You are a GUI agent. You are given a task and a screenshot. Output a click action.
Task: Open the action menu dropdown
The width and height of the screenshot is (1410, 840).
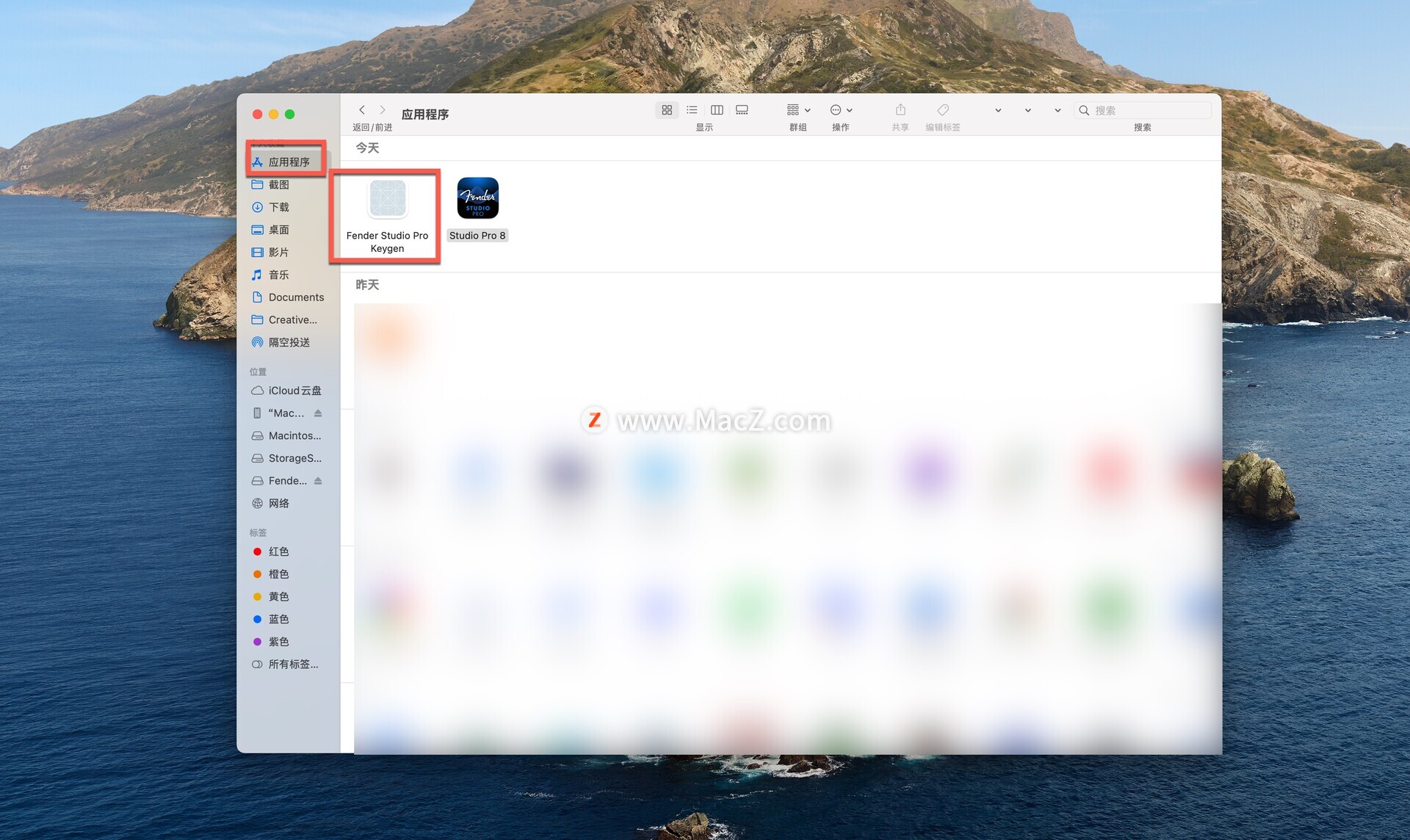[x=841, y=110]
